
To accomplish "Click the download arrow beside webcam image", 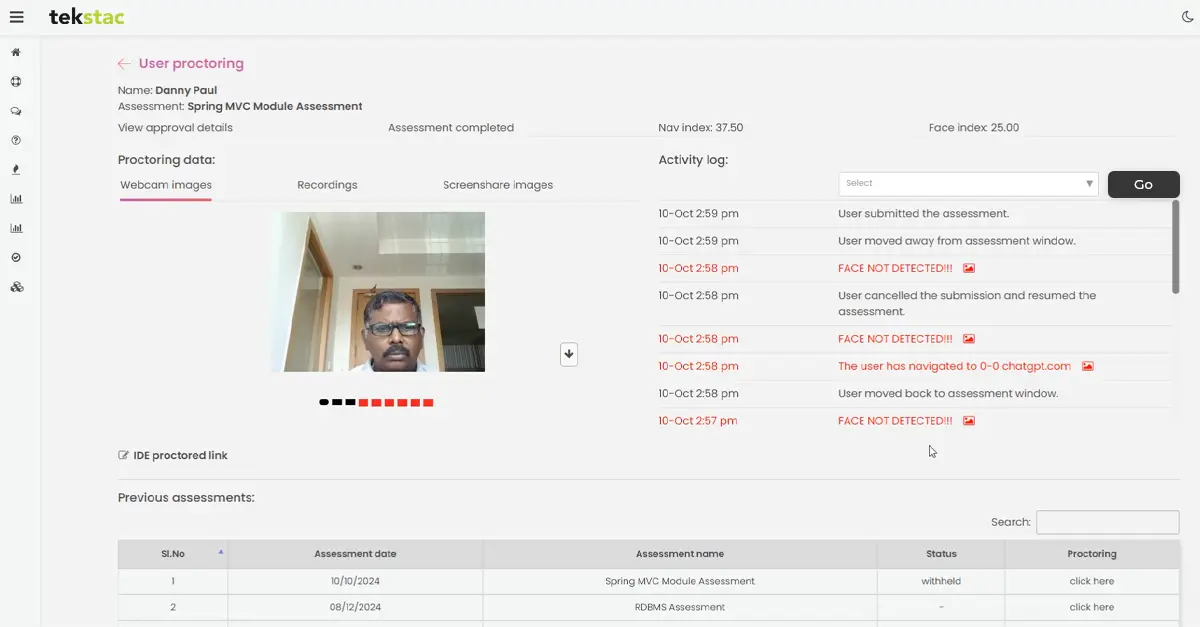I will tap(569, 354).
